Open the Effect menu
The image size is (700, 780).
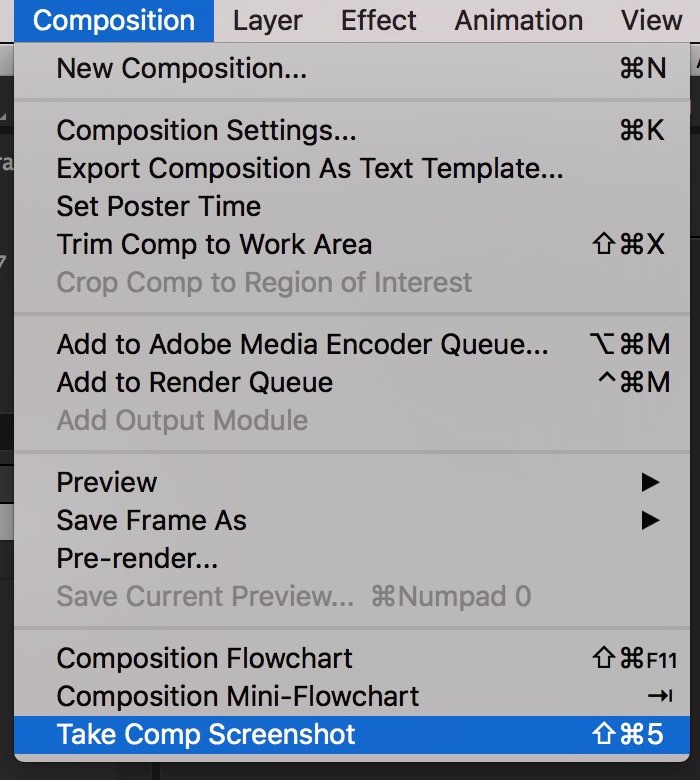tap(378, 20)
